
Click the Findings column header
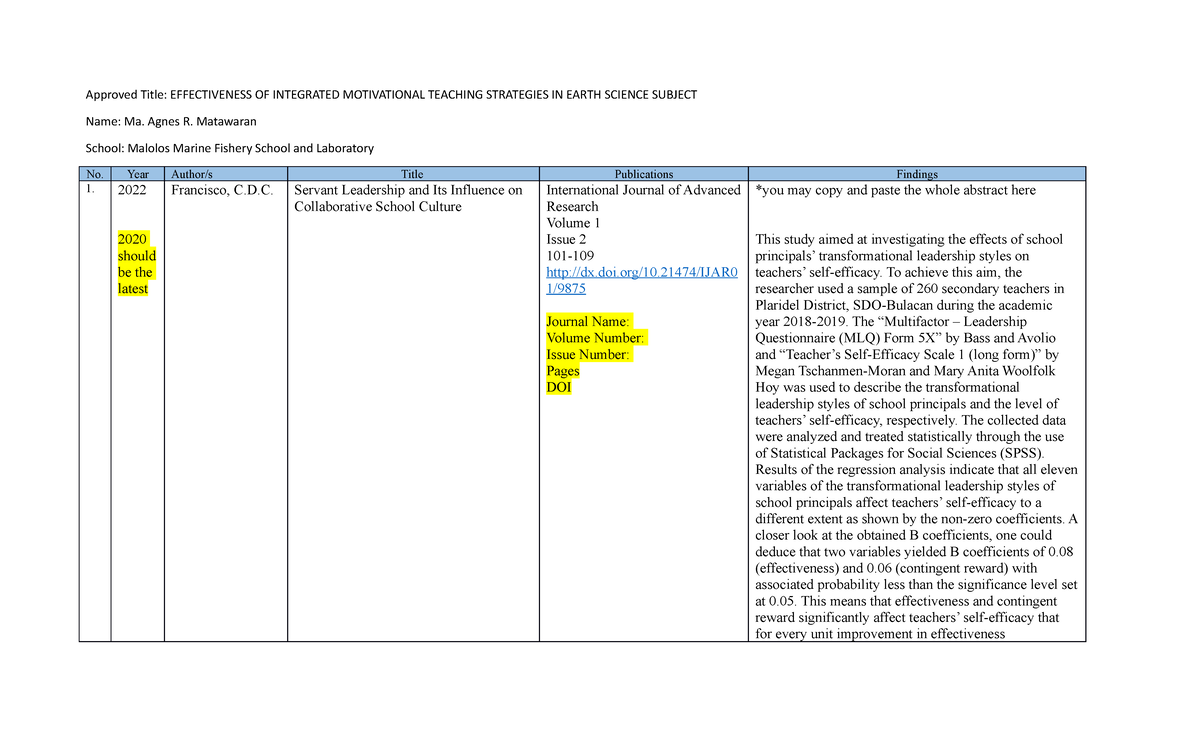pyautogui.click(x=916, y=173)
